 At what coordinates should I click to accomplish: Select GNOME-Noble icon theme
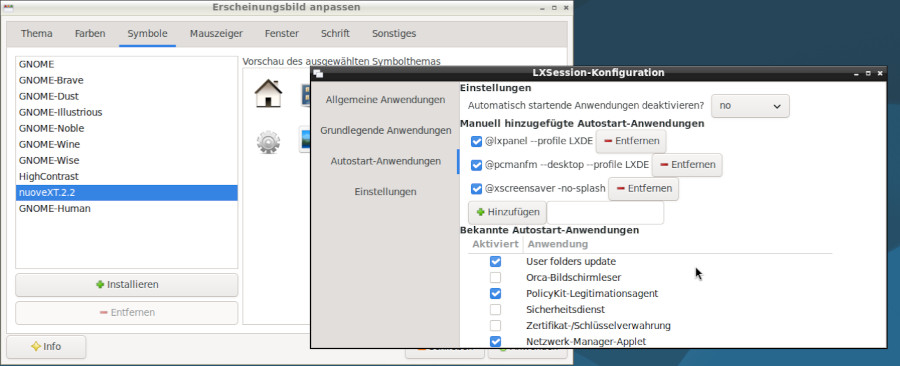point(127,129)
